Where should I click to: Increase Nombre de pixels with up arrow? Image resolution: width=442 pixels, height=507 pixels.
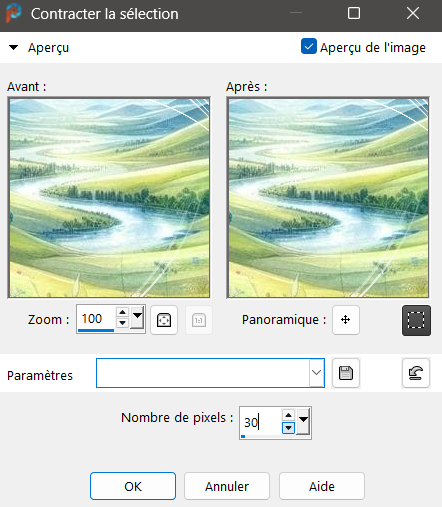click(x=288, y=415)
